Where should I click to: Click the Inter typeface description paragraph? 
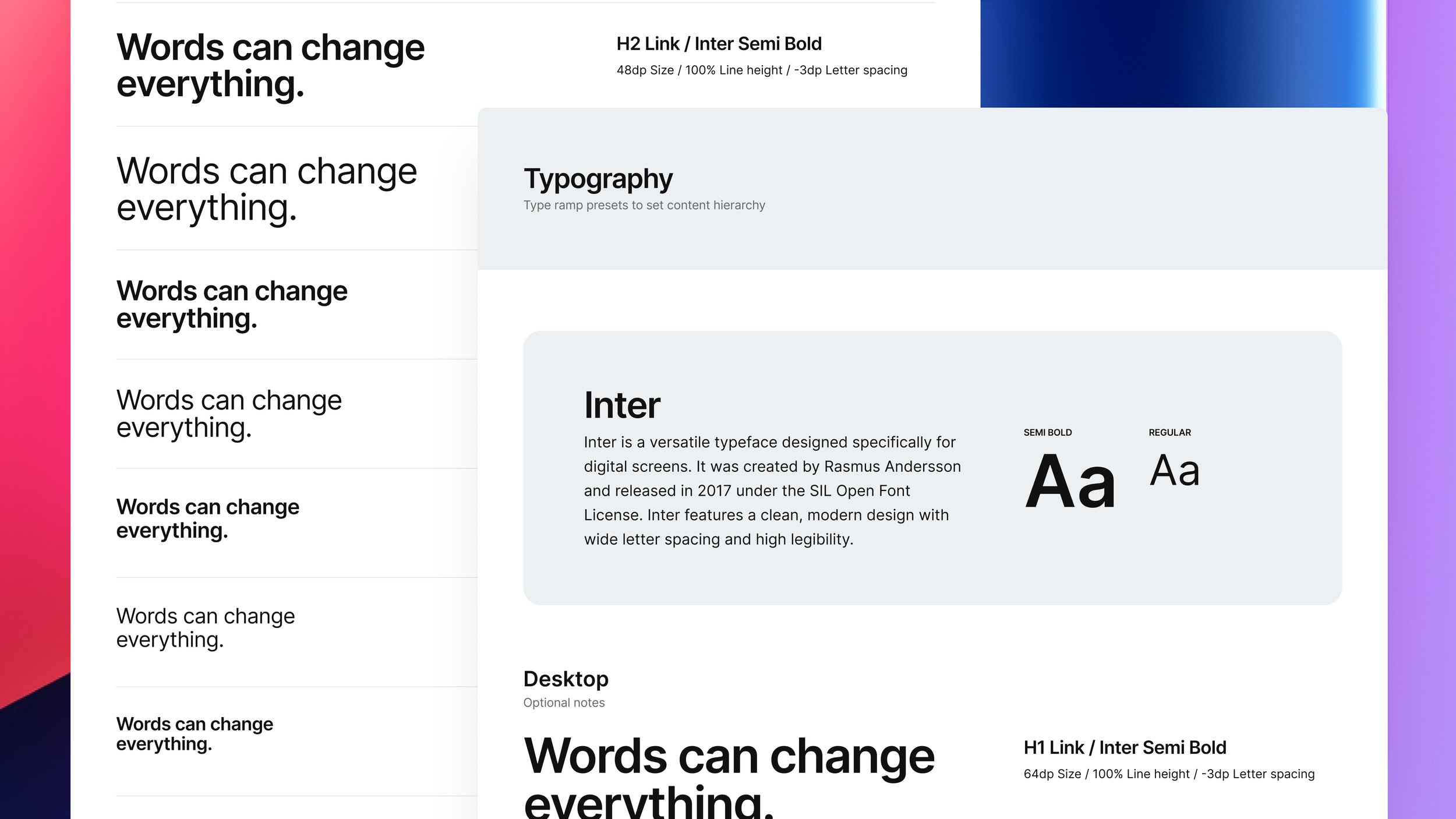click(772, 490)
